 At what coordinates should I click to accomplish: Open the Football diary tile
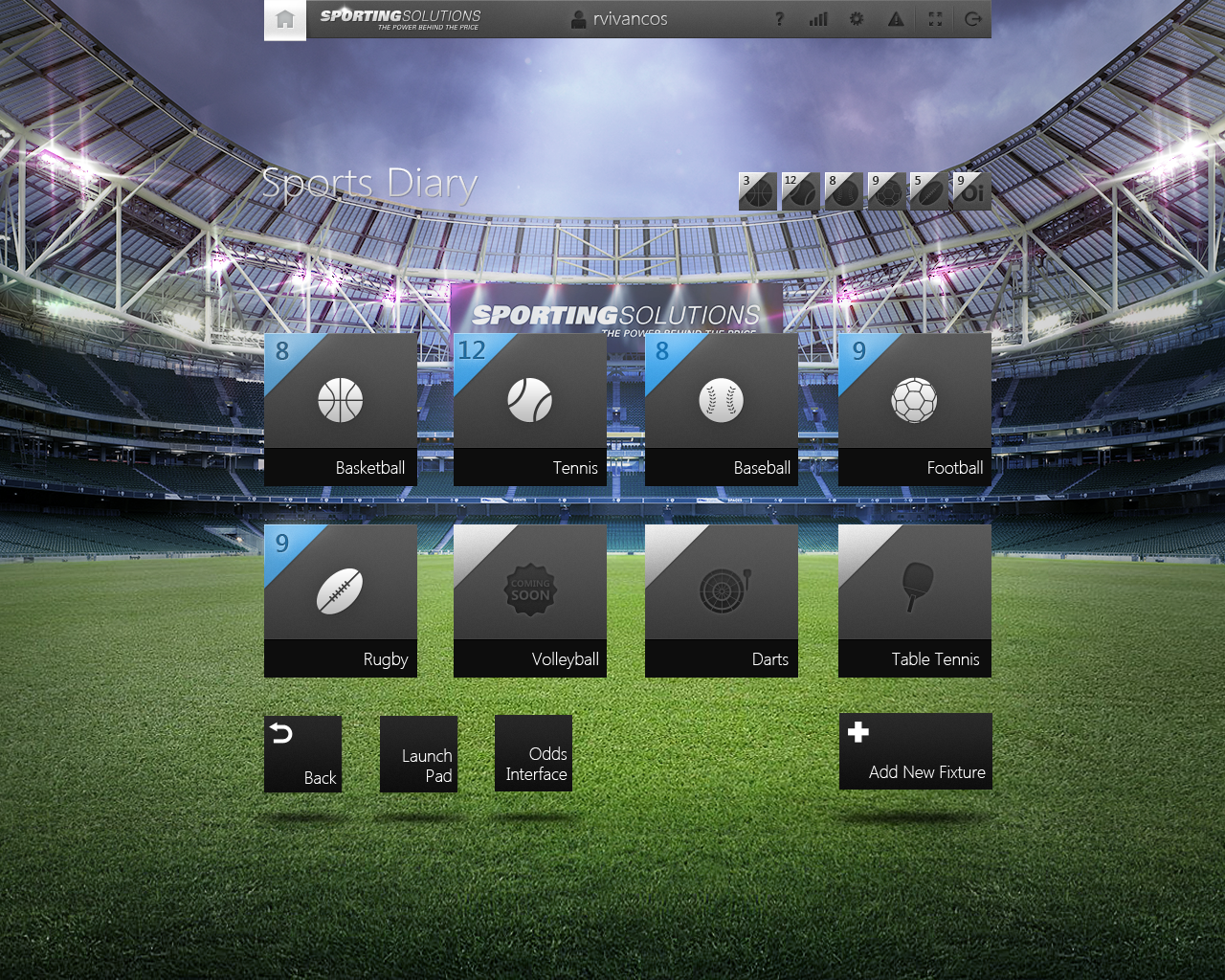(915, 410)
